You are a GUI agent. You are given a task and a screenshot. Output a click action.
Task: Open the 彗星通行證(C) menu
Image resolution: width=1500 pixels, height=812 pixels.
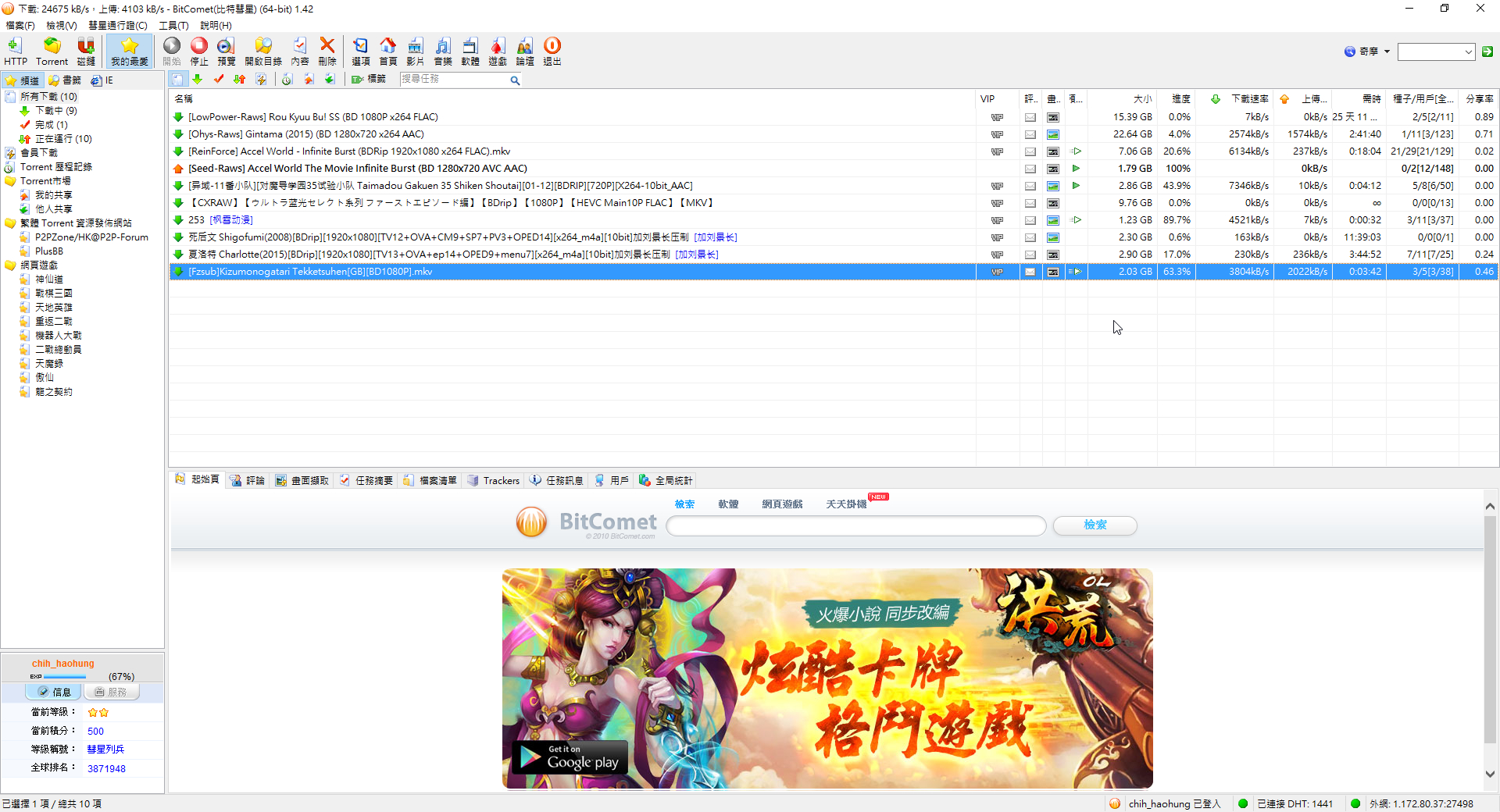click(x=118, y=26)
